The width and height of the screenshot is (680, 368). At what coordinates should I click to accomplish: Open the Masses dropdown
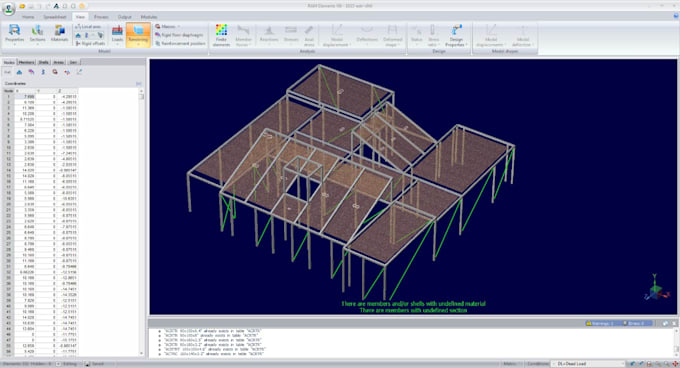tap(168, 26)
